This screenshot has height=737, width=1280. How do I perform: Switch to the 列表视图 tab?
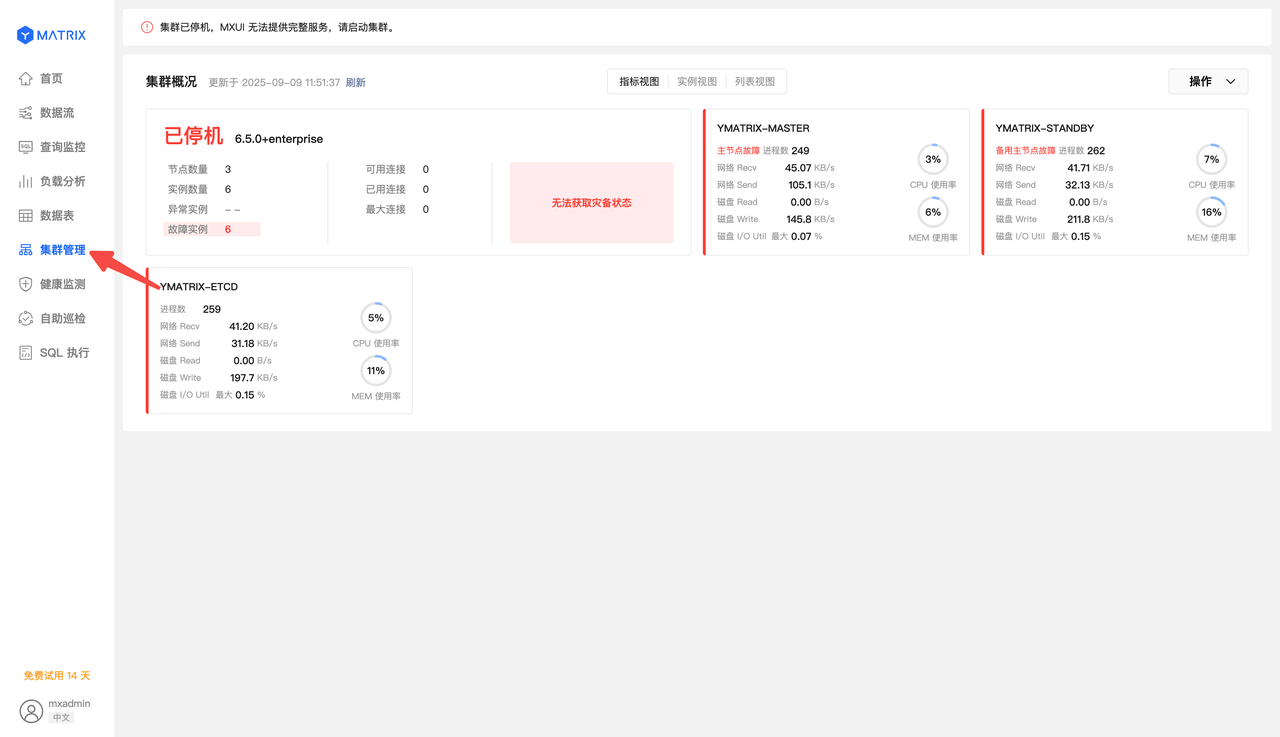[755, 82]
